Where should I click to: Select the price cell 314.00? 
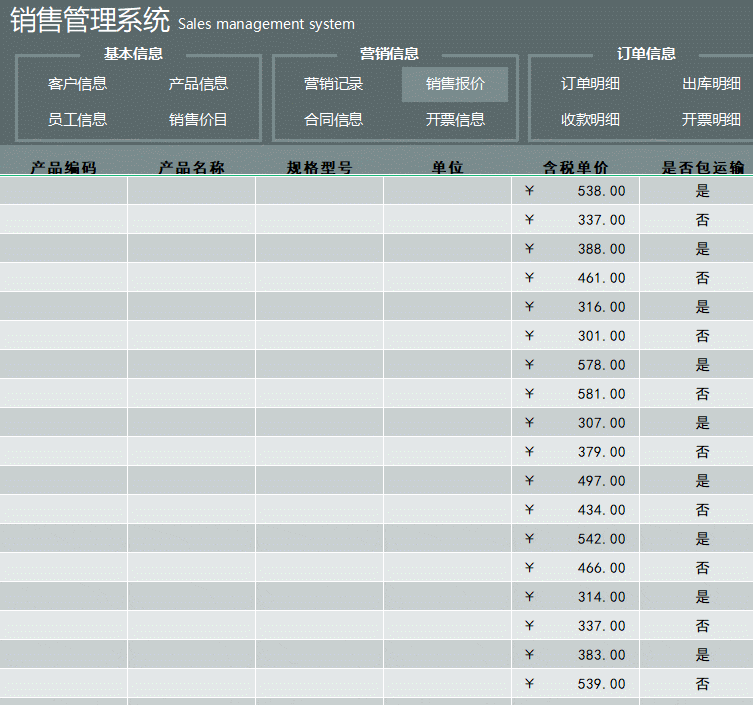[575, 596]
